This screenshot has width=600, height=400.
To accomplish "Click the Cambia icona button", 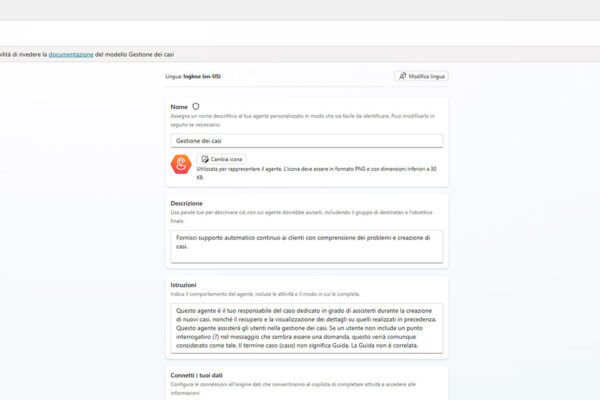I will (221, 159).
